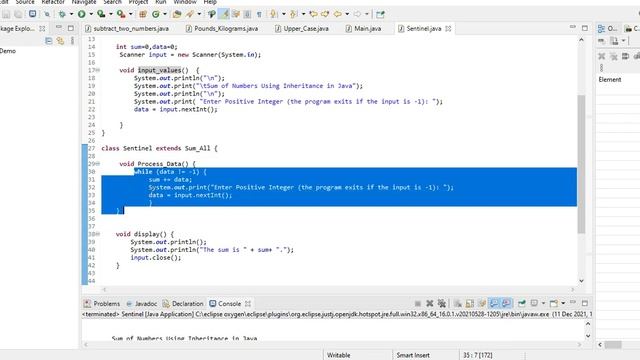Click the green Run button in toolbar
The width and height of the screenshot is (640, 360).
coord(82,14)
